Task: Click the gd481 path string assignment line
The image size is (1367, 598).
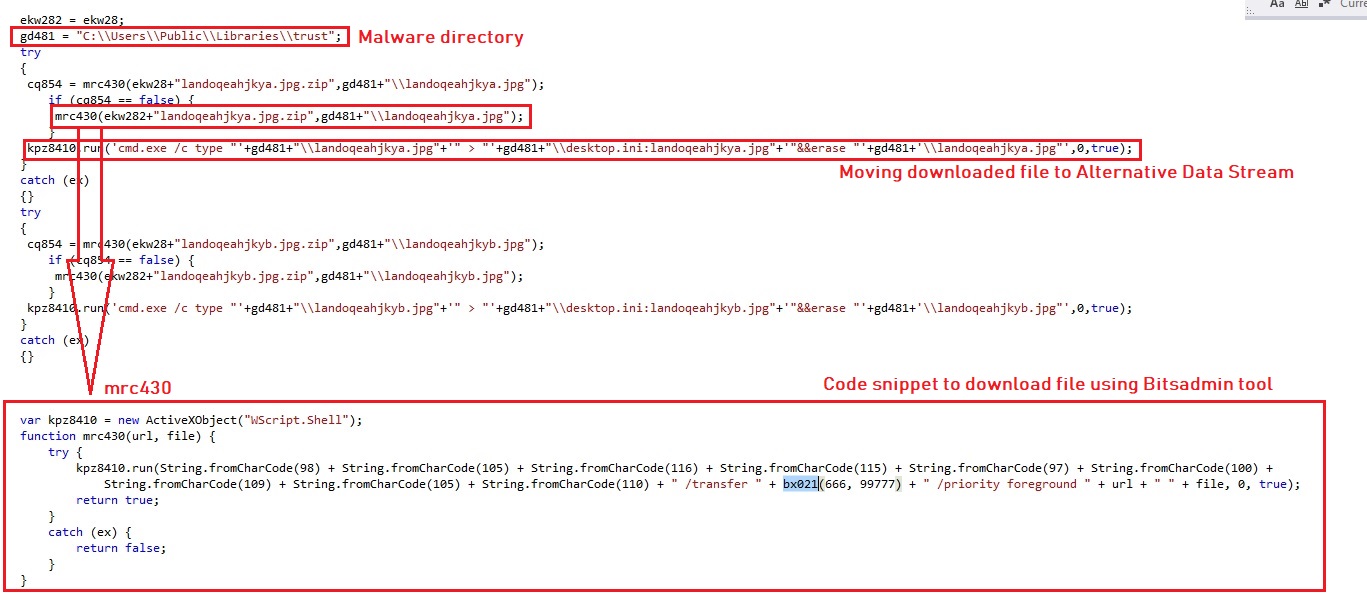Action: tap(182, 36)
